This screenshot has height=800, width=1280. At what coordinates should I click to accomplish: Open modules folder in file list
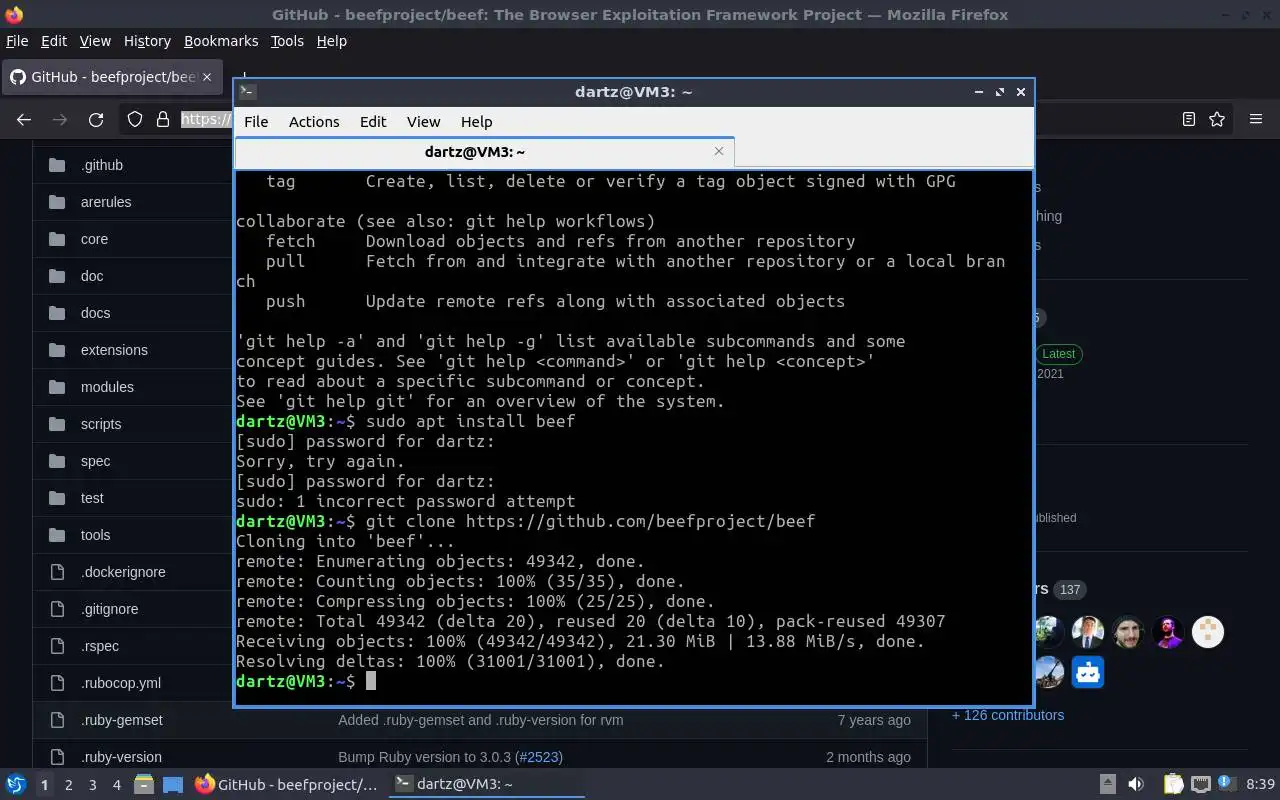107,387
